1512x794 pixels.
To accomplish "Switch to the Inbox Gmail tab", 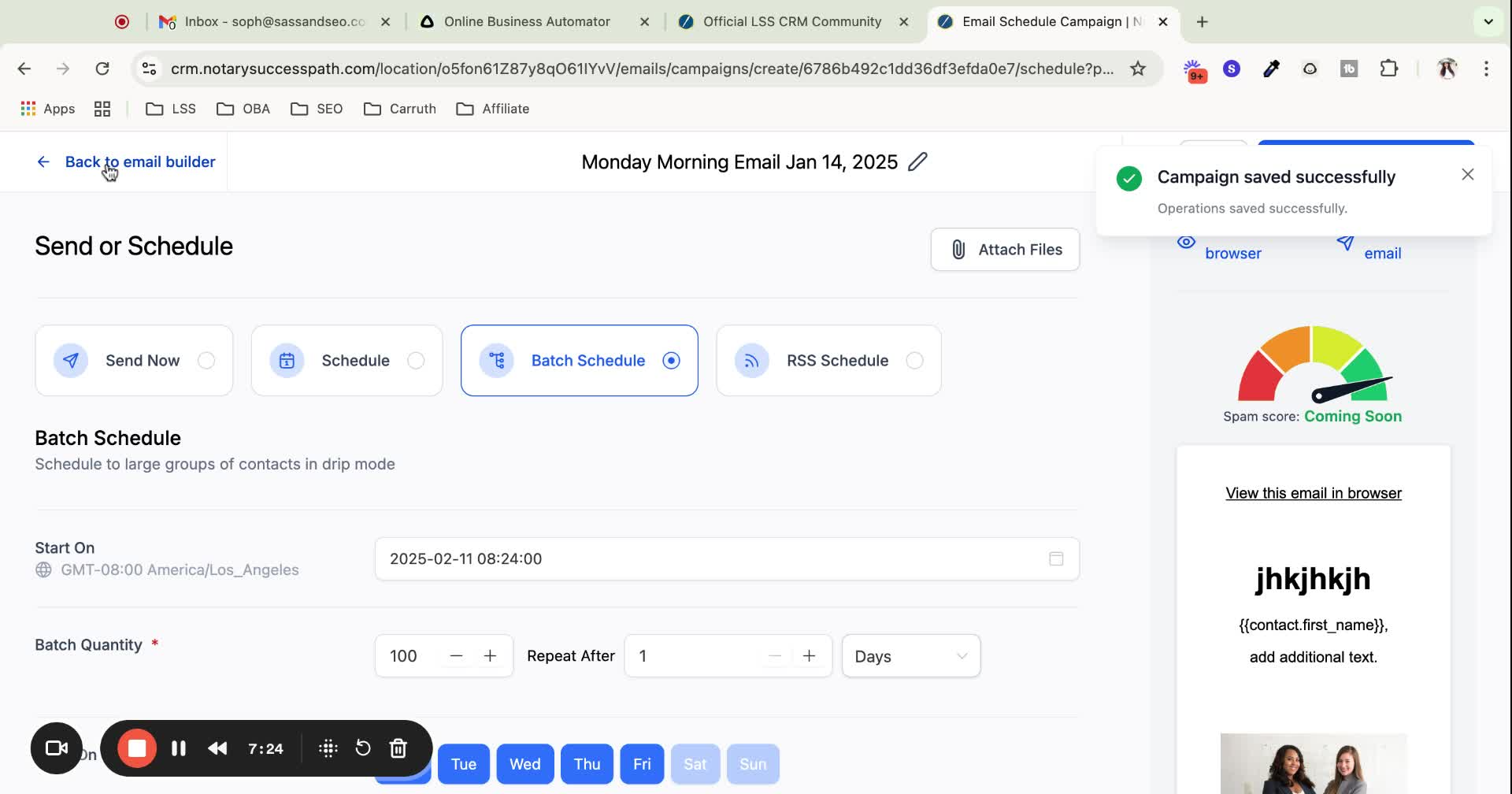I will pyautogui.click(x=274, y=22).
